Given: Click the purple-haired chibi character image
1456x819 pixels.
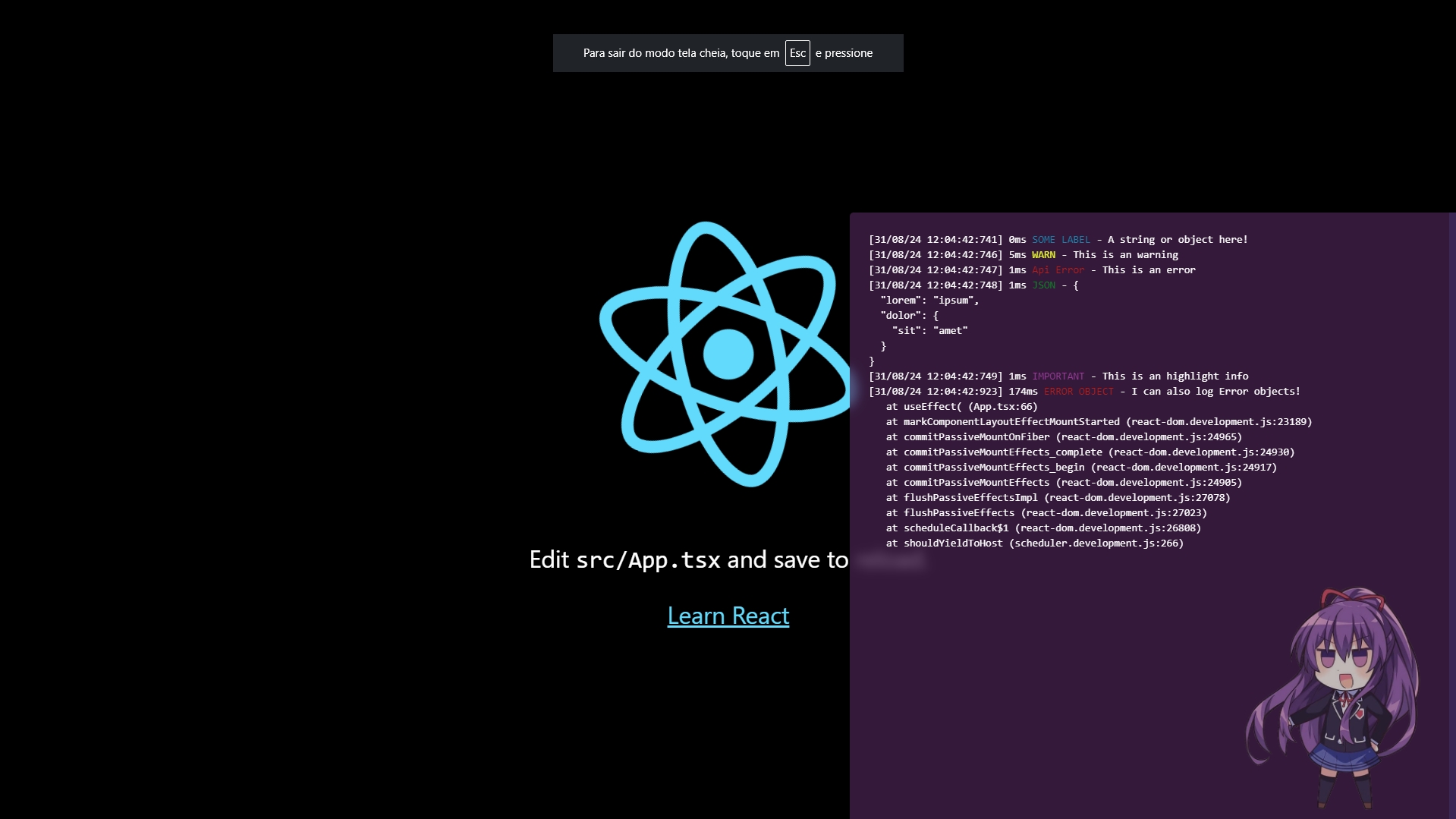Looking at the screenshot, I should pos(1332,697).
